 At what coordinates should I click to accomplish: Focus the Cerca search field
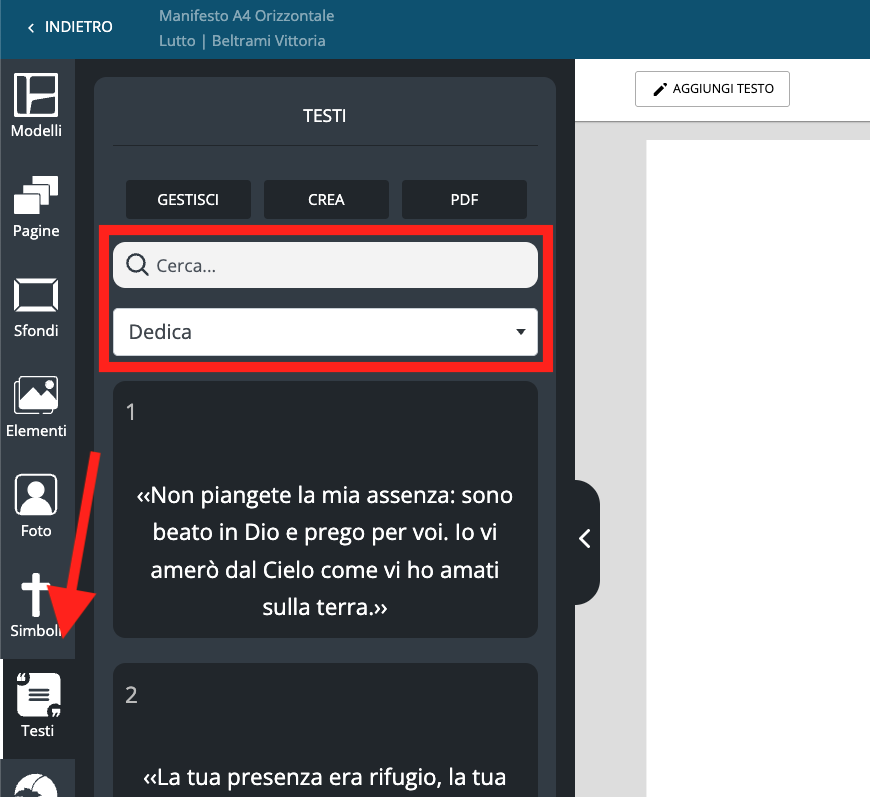point(340,265)
